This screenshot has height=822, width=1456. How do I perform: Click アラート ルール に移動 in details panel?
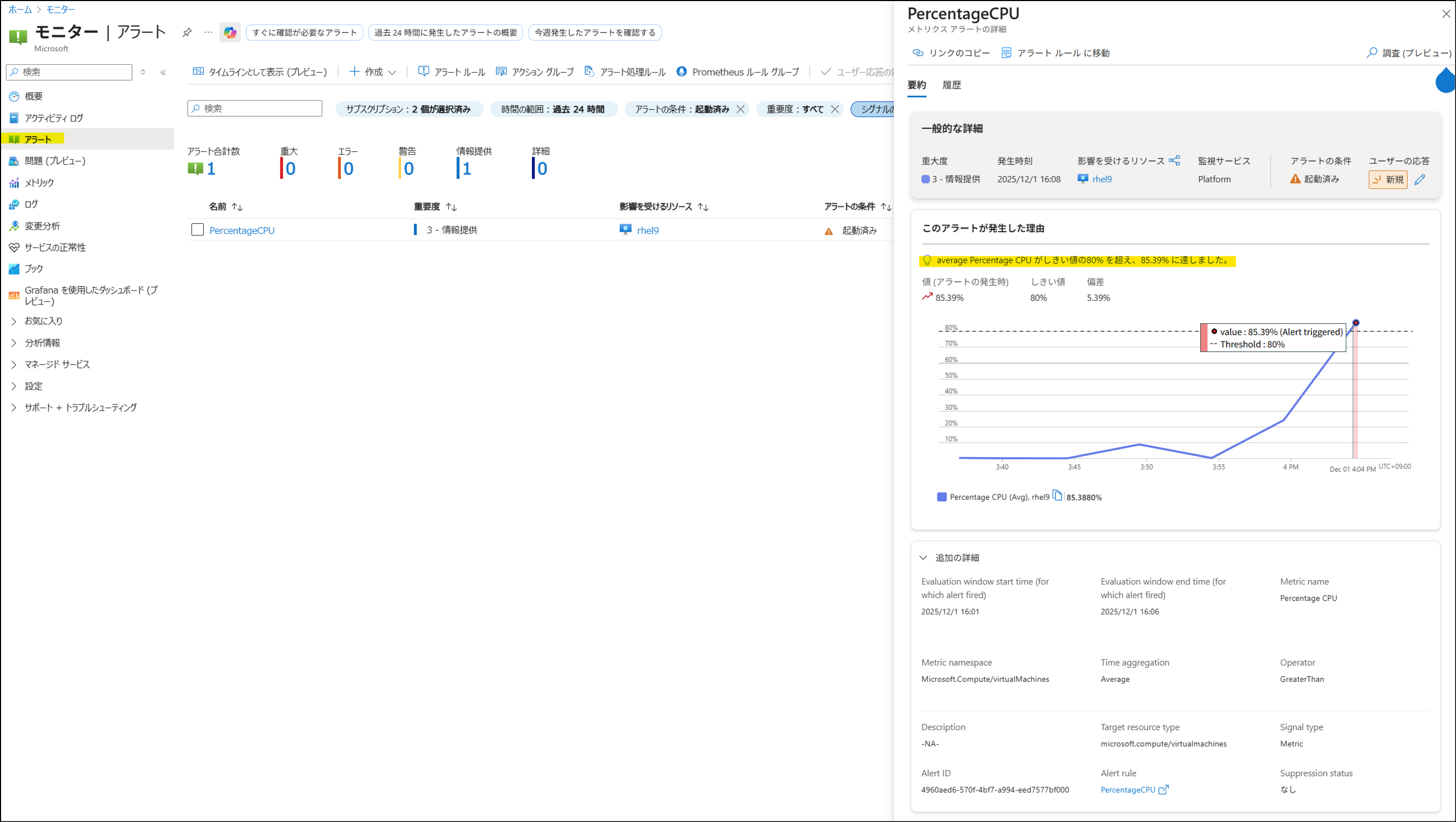(1055, 53)
